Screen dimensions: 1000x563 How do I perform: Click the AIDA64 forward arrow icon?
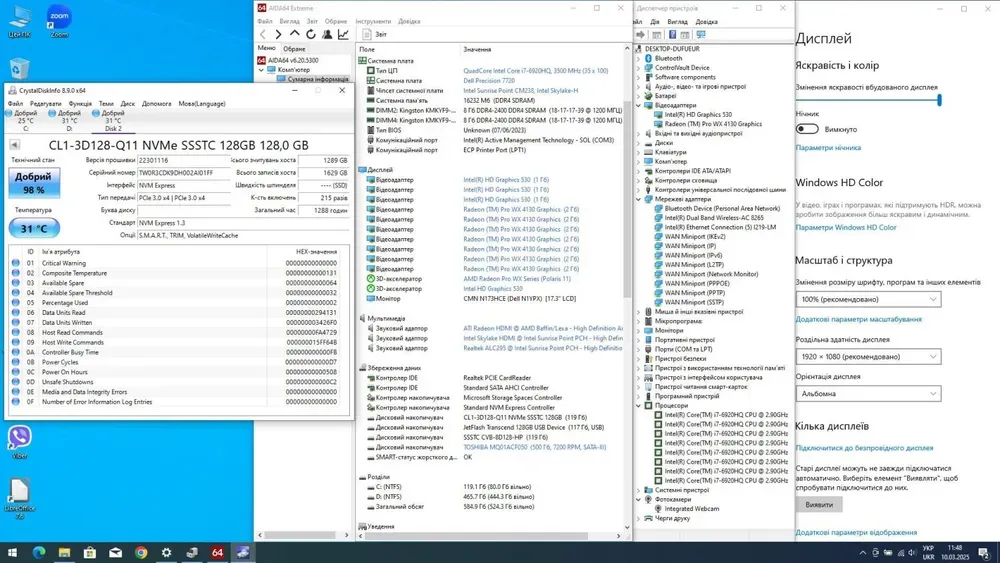[x=279, y=34]
